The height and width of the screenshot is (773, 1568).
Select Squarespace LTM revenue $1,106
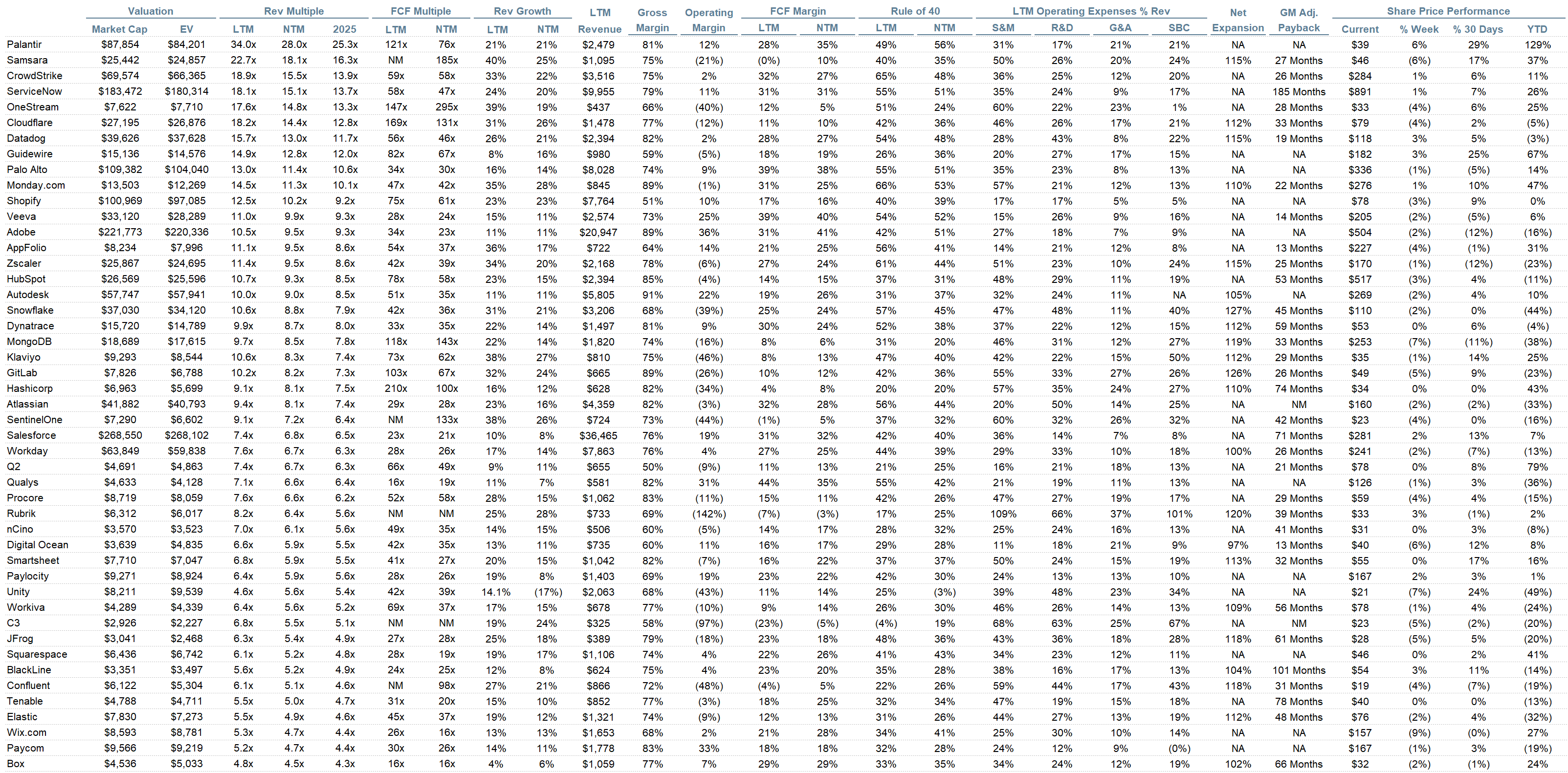coord(598,654)
